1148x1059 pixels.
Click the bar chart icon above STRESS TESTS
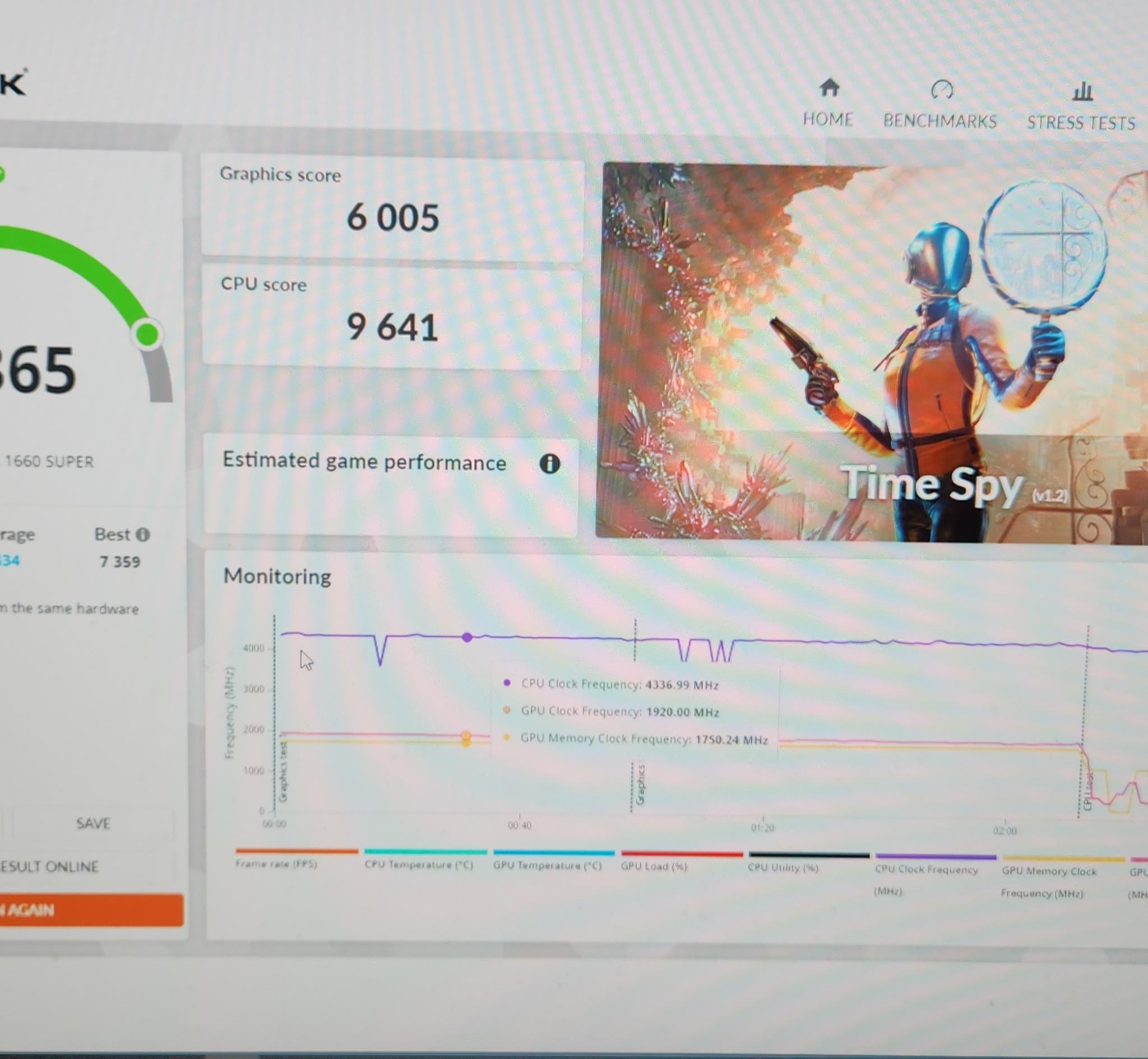(x=1082, y=91)
